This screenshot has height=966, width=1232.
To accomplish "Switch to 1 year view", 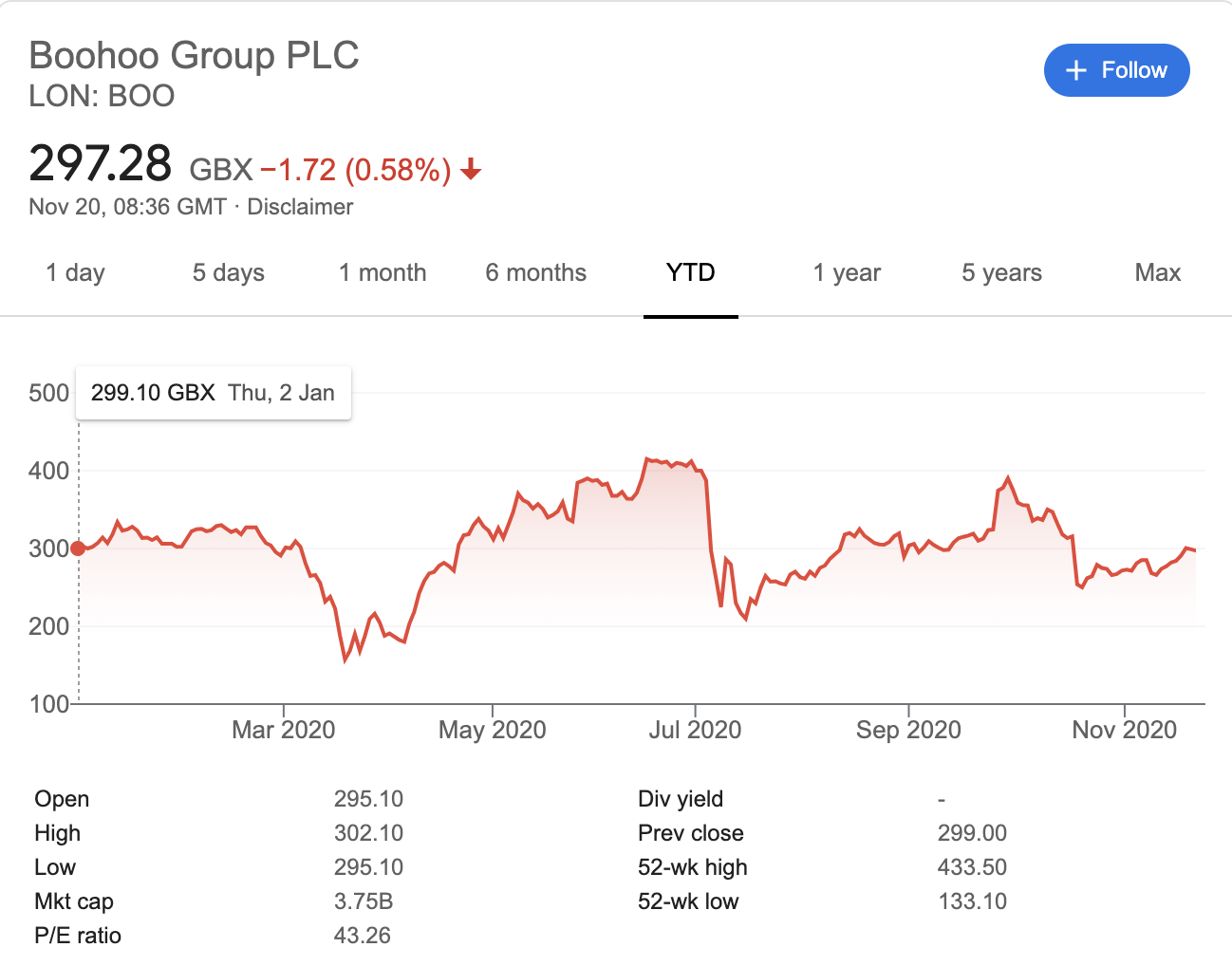I will coord(847,273).
